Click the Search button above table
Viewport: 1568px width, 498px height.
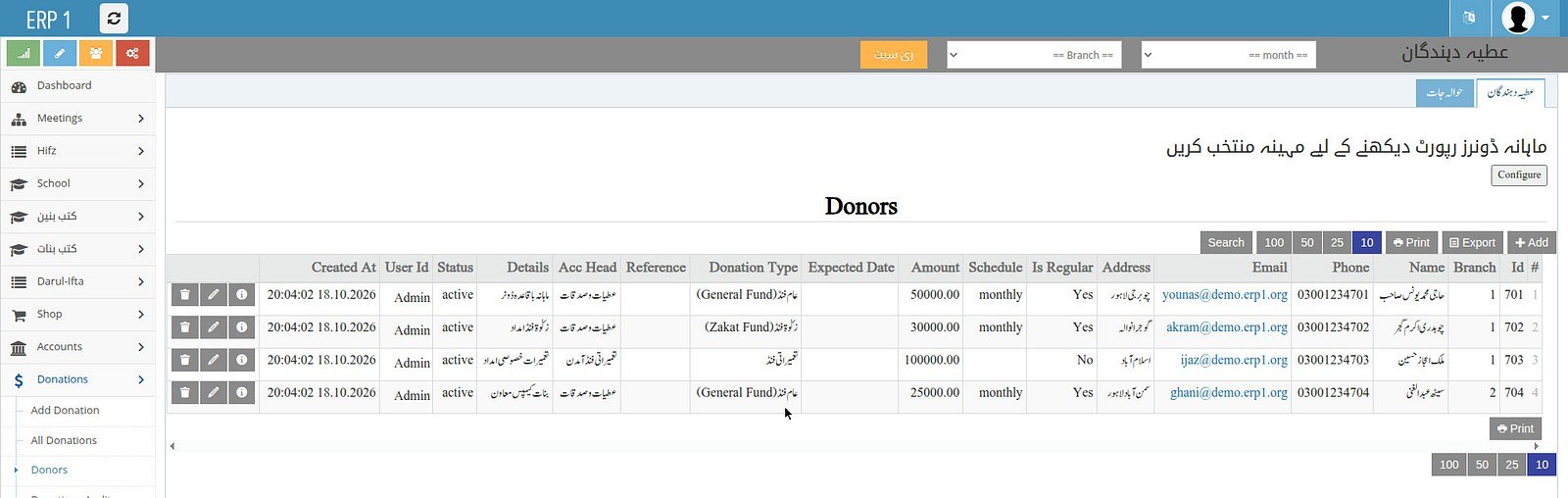tap(1226, 243)
